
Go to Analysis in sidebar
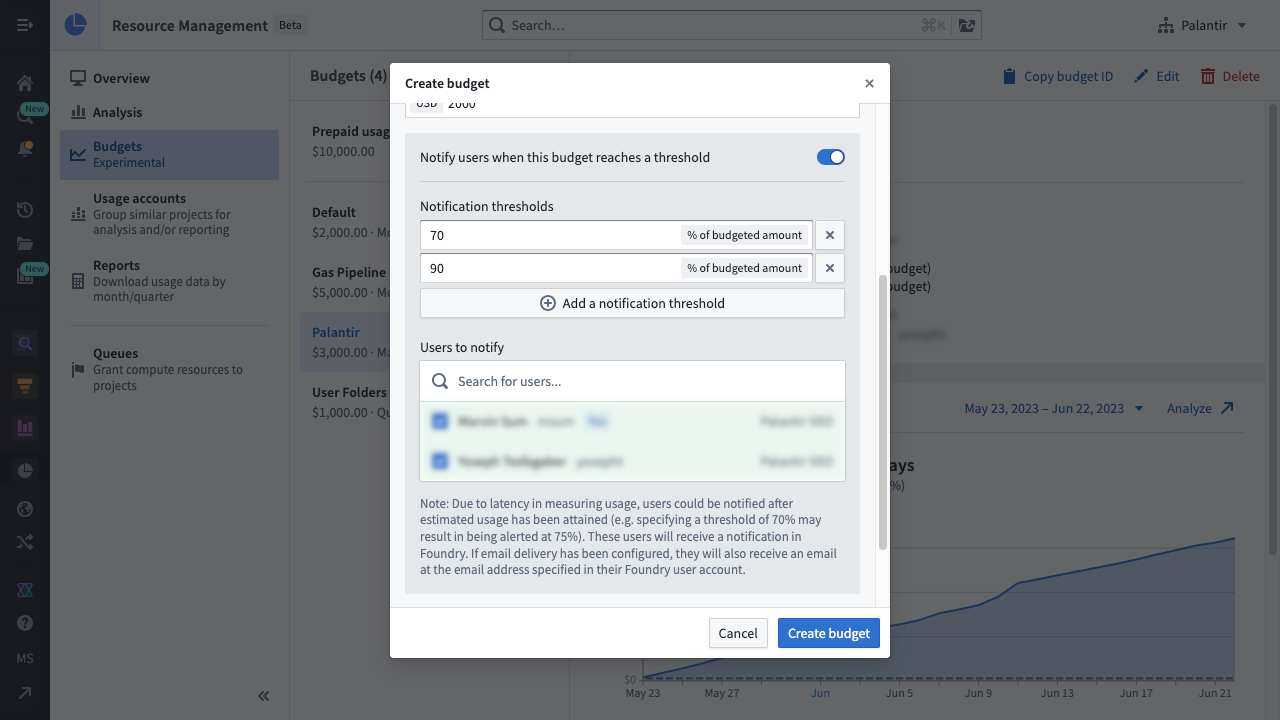click(x=169, y=112)
